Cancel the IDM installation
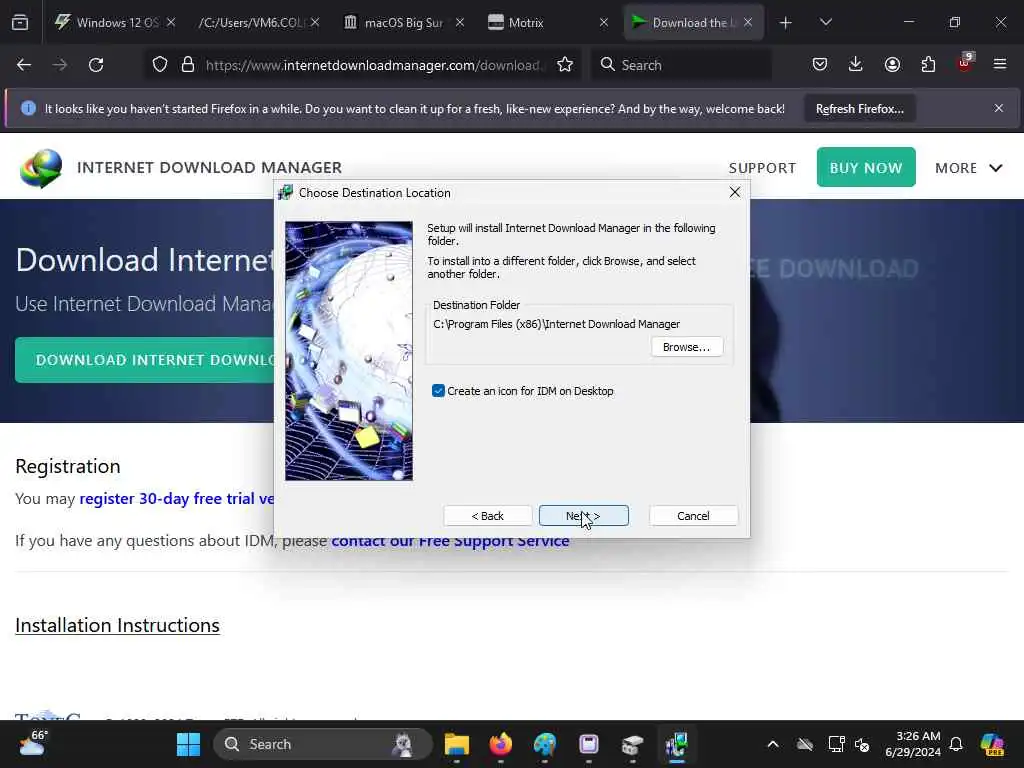This screenshot has width=1024, height=768. (693, 515)
